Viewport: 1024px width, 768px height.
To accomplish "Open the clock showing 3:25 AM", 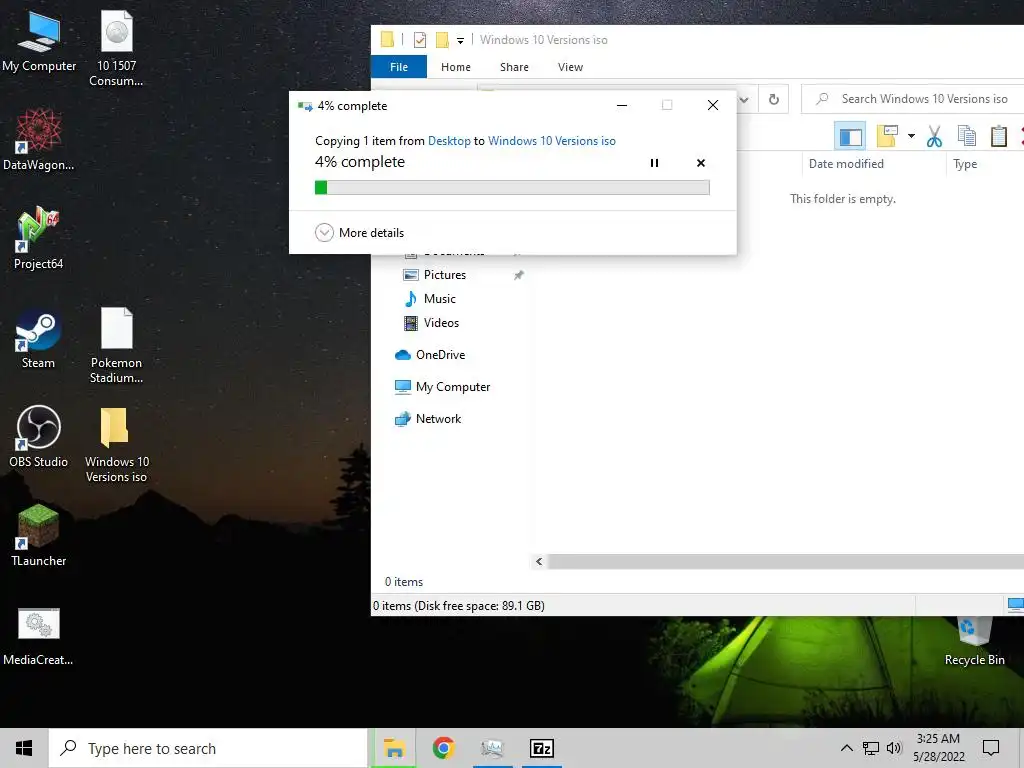I will [938, 748].
